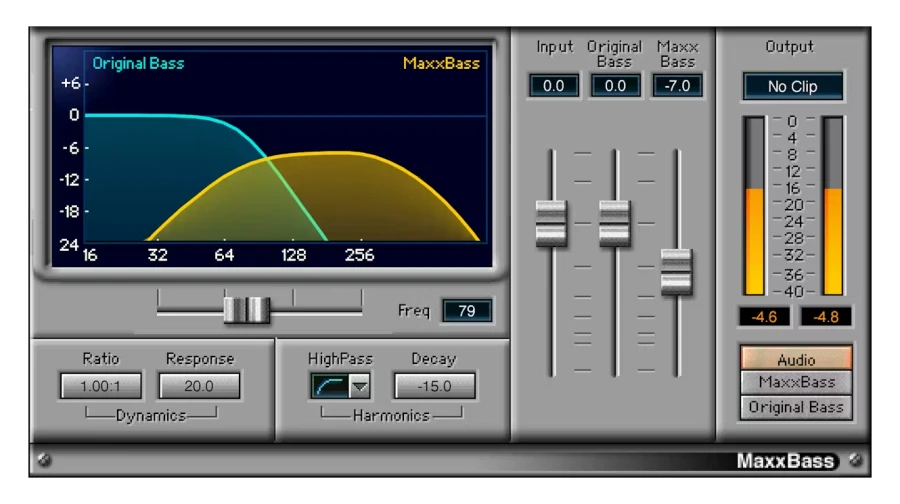
Task: Click the Ratio value 1.00:1
Action: click(x=101, y=386)
